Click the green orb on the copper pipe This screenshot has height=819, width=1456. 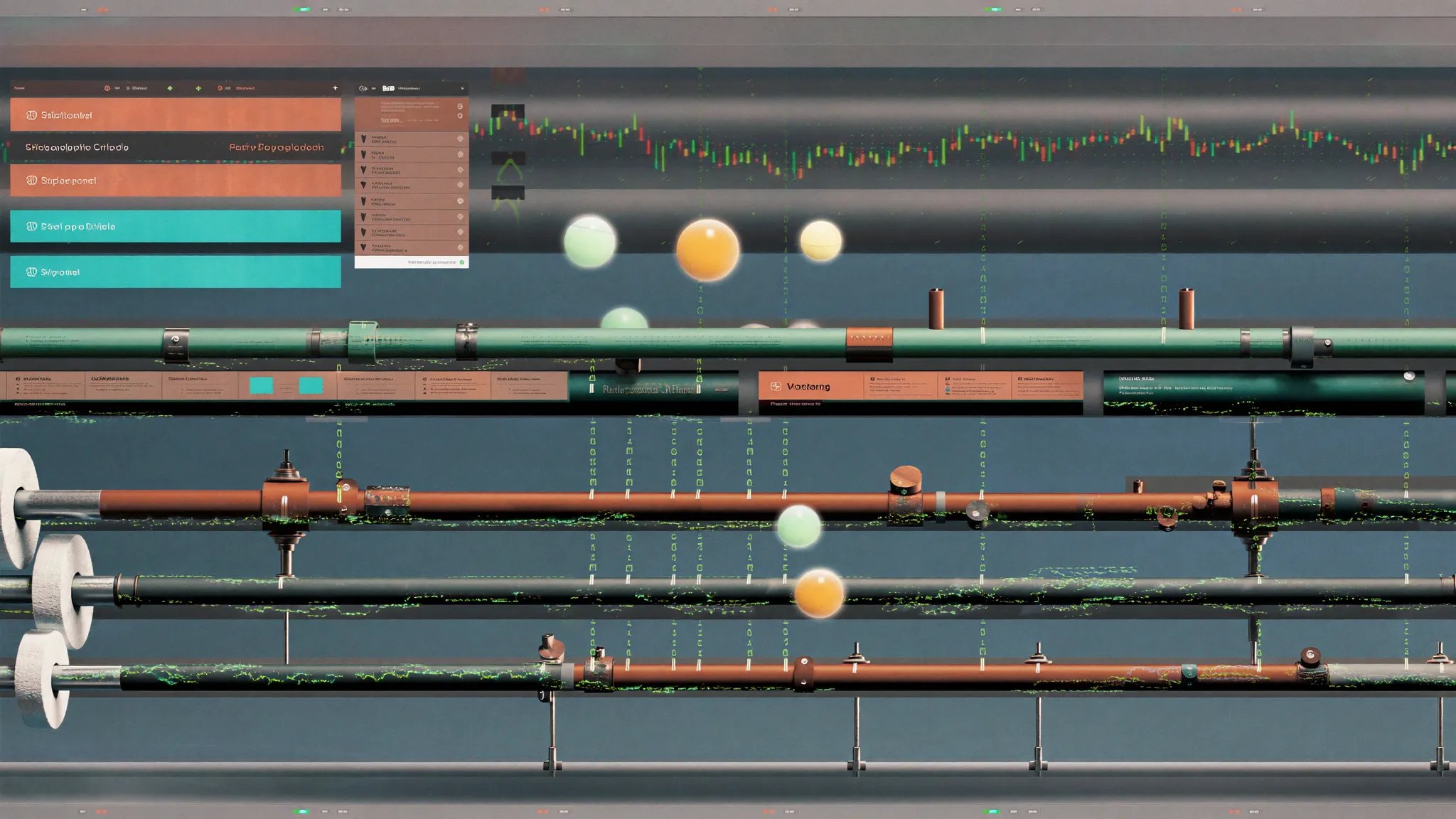[x=799, y=526]
